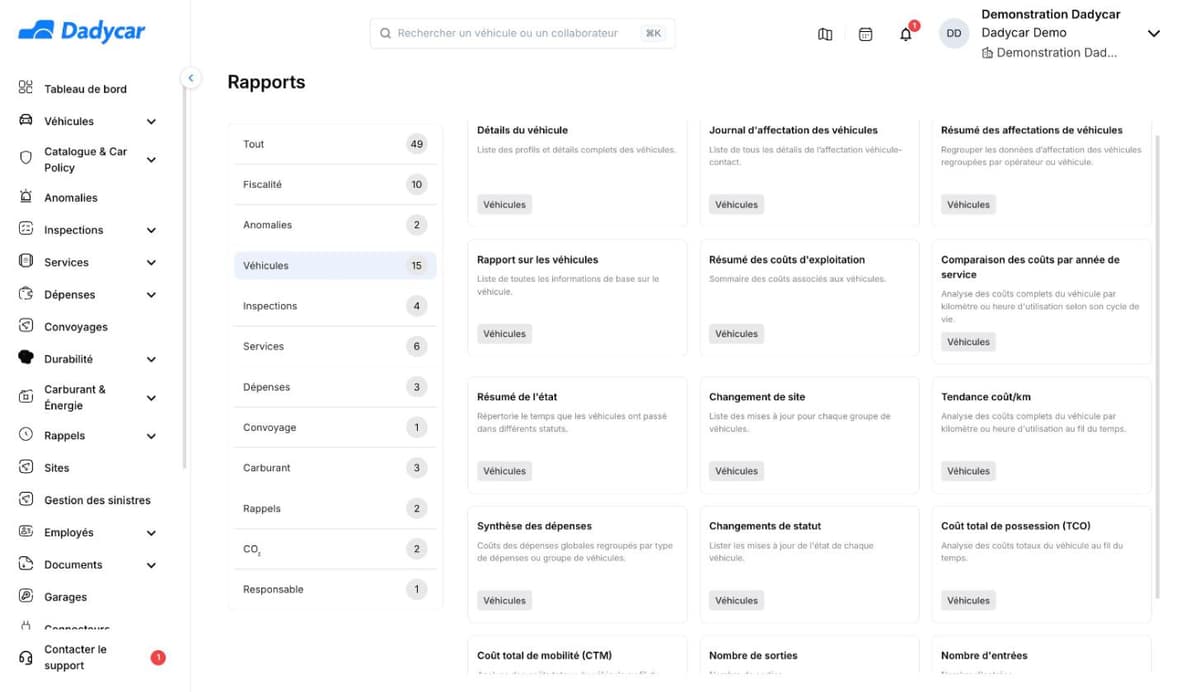Open the Détails du véhicule report
Viewport: 1200px width, 692px height.
577,171
